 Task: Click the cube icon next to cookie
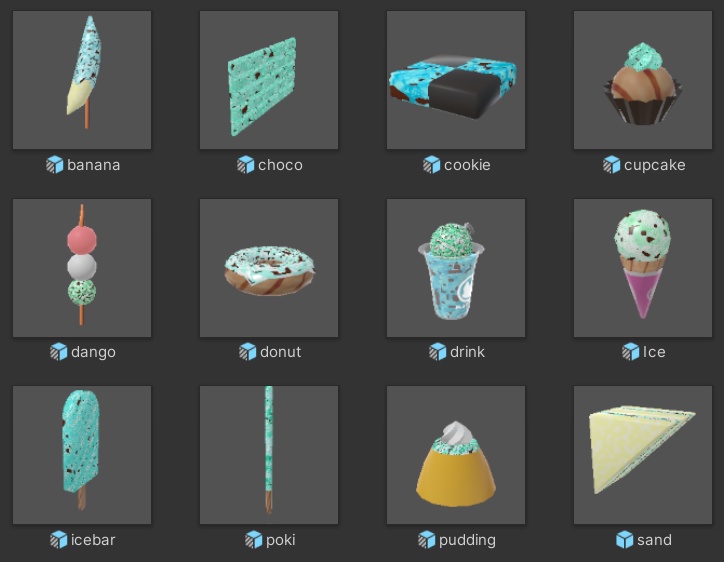[x=432, y=165]
